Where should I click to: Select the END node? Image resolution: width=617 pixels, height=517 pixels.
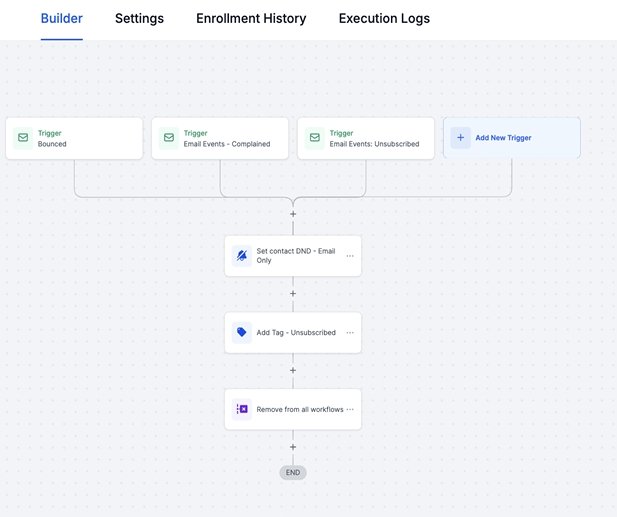tap(293, 472)
